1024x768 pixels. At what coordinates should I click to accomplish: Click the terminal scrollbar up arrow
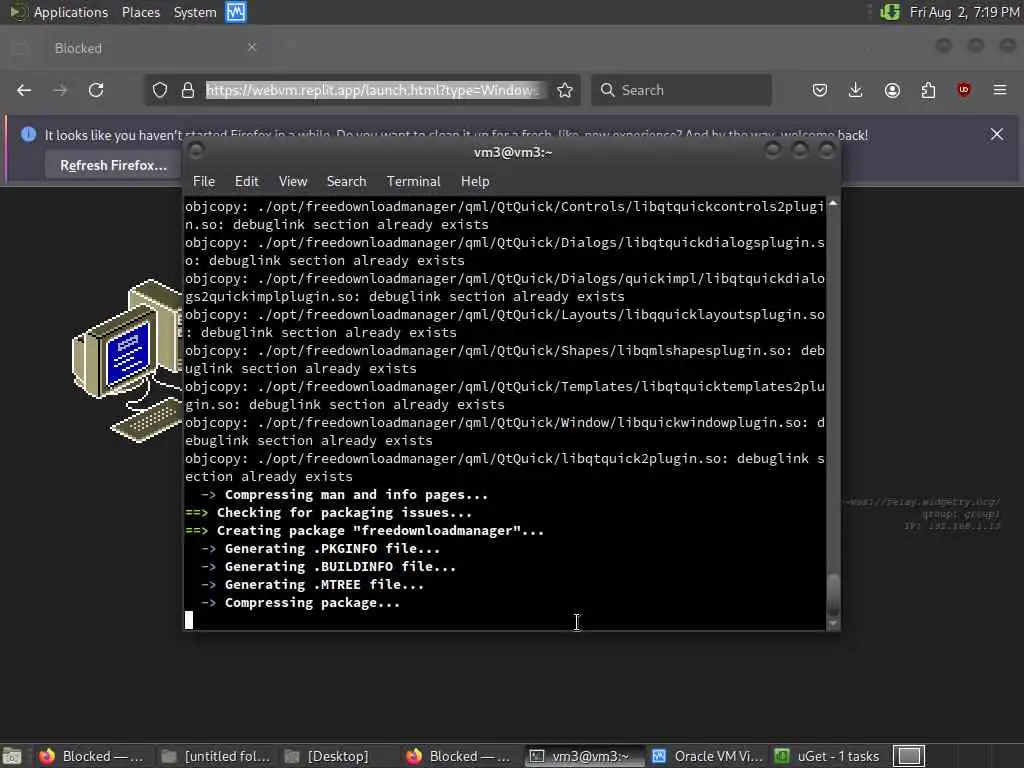tap(833, 204)
